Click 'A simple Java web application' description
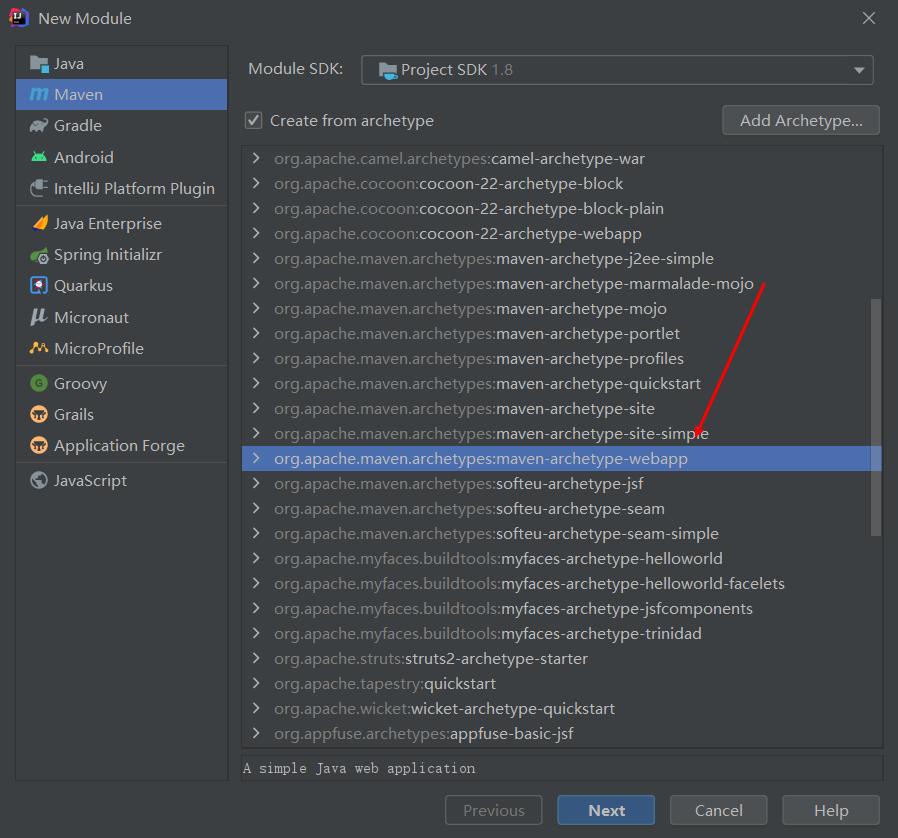 pos(359,768)
